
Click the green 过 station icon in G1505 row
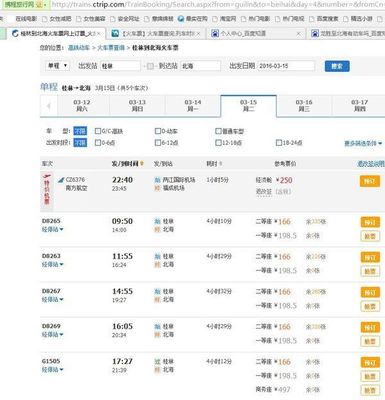(x=157, y=361)
